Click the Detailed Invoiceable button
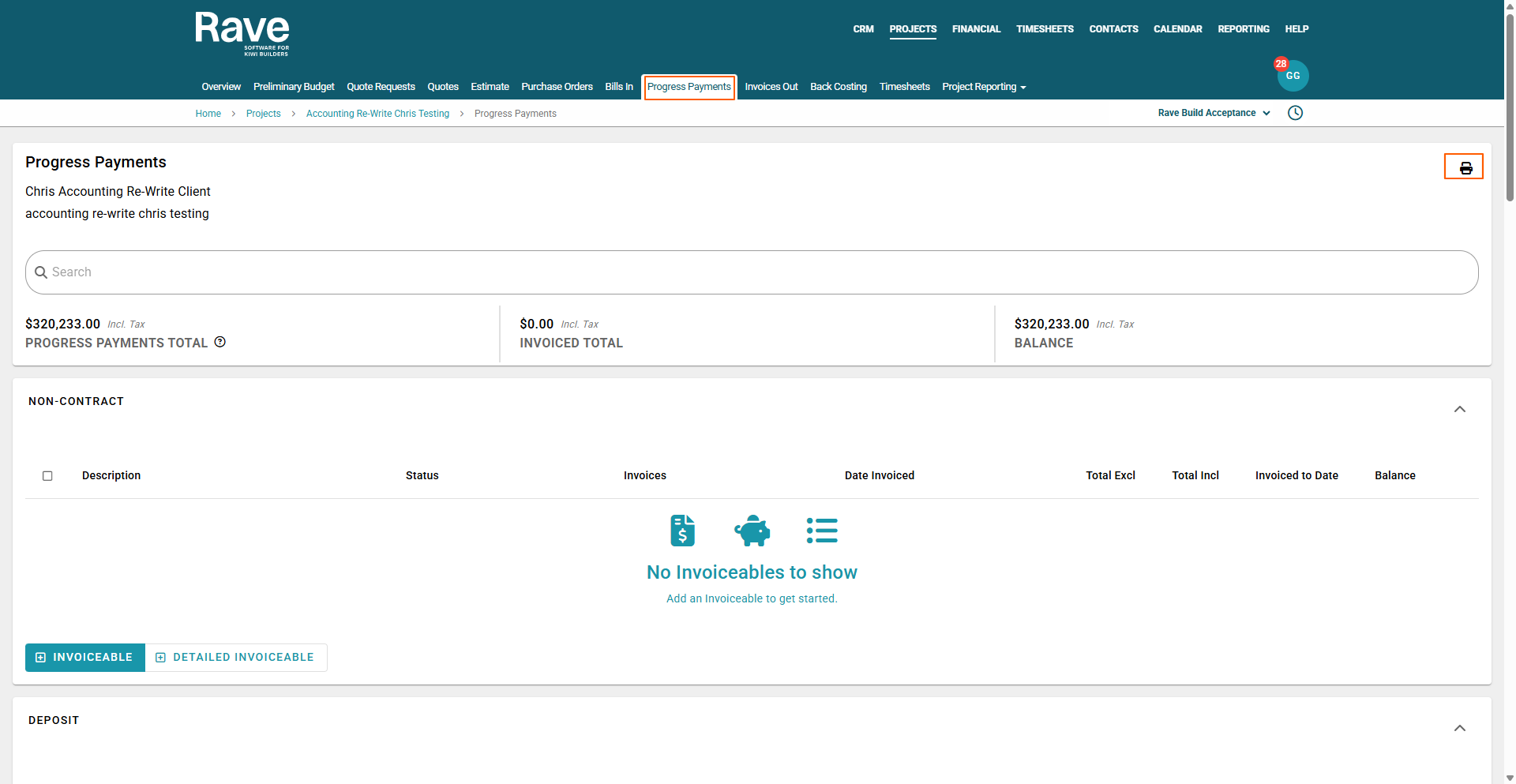This screenshot has height=784, width=1516. pos(236,658)
